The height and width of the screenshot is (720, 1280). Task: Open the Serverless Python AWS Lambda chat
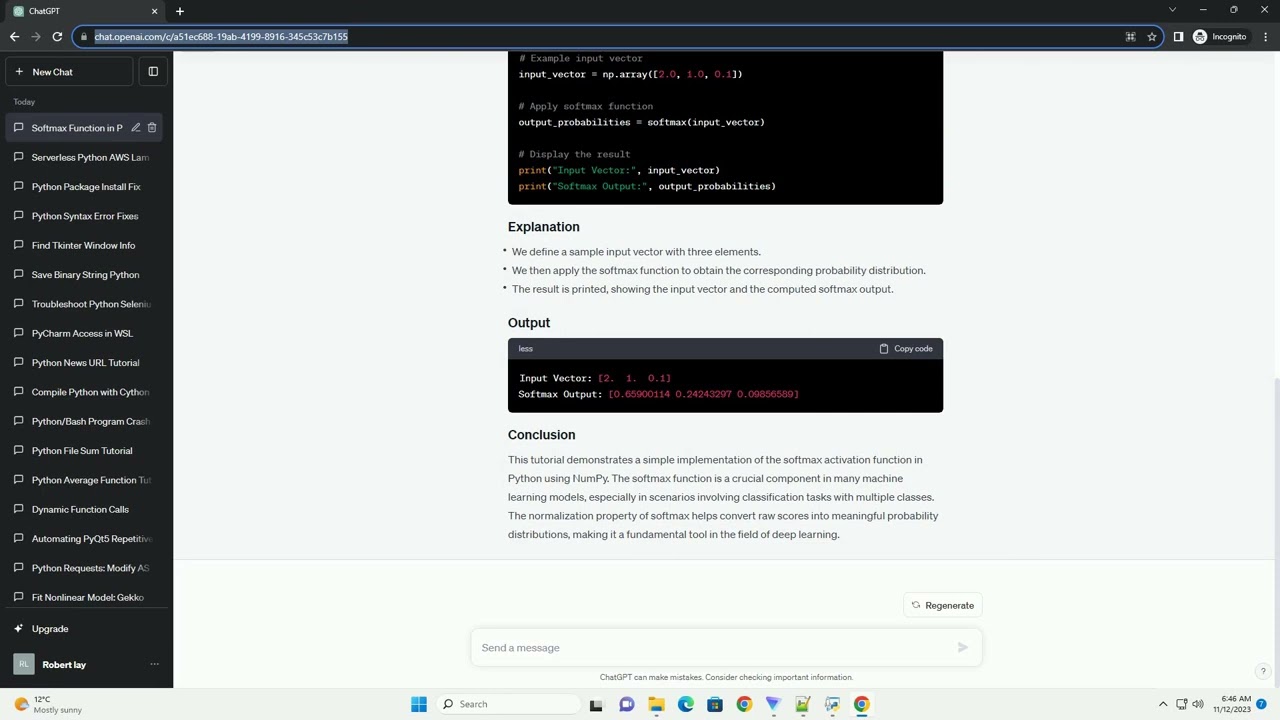tap(85, 157)
